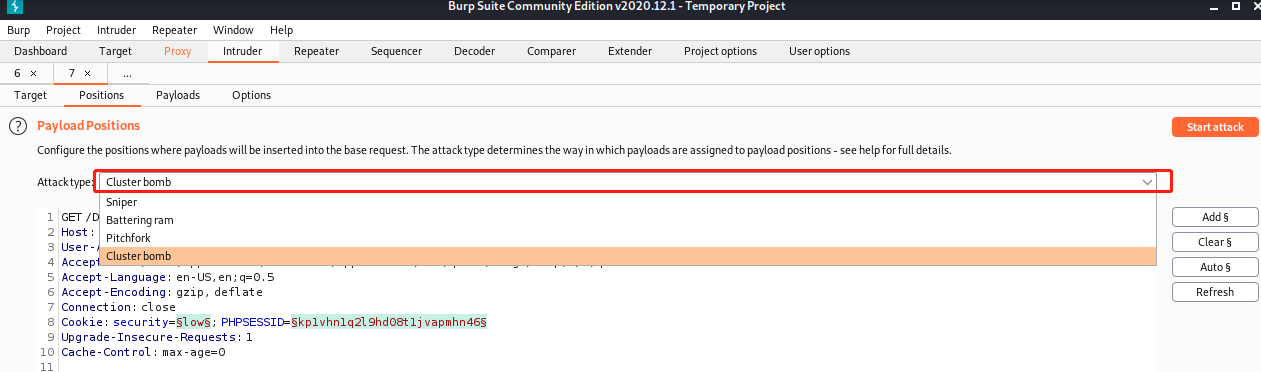The image size is (1261, 372).
Task: Switch to the Extender tab
Action: (630, 51)
